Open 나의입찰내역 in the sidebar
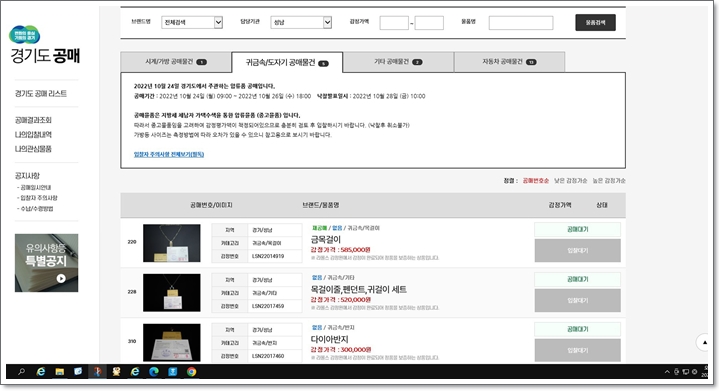 click(x=33, y=135)
